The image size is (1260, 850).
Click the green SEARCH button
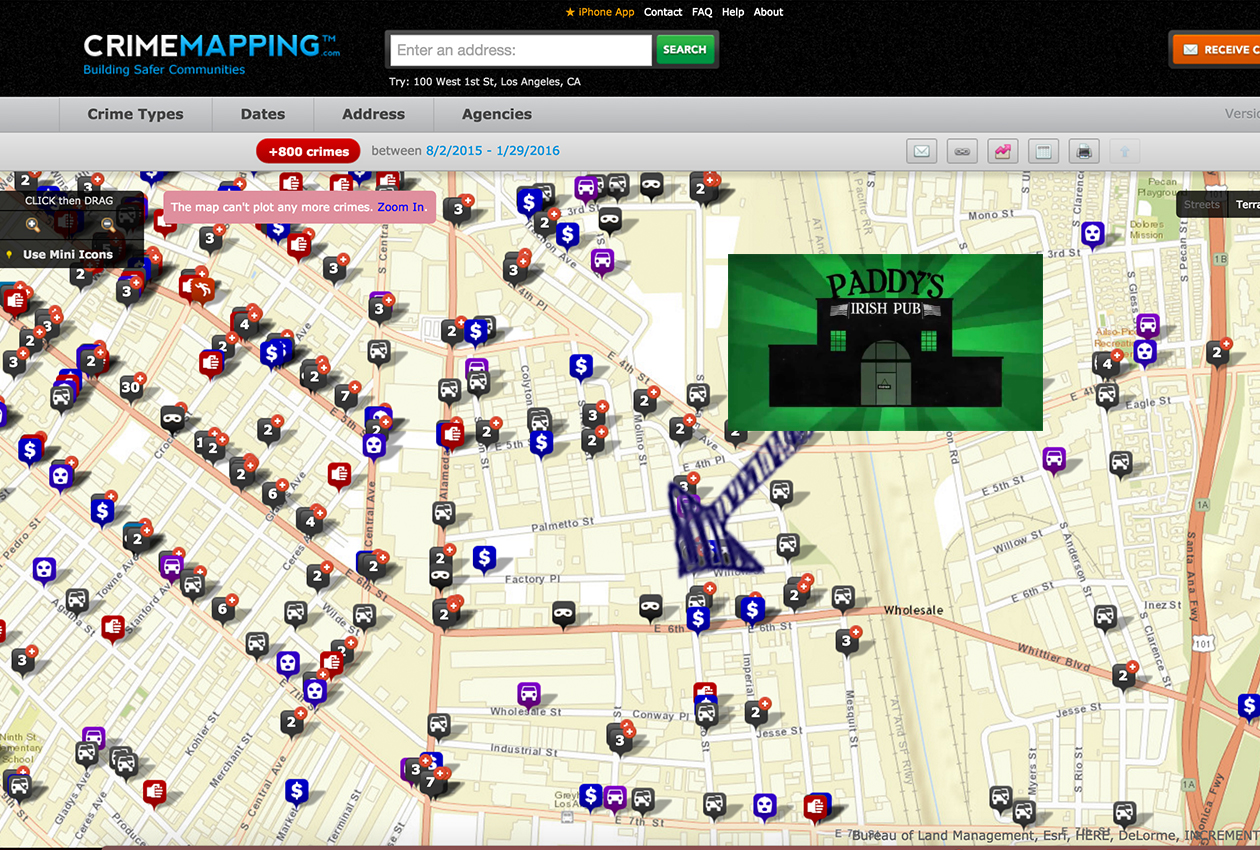point(685,49)
